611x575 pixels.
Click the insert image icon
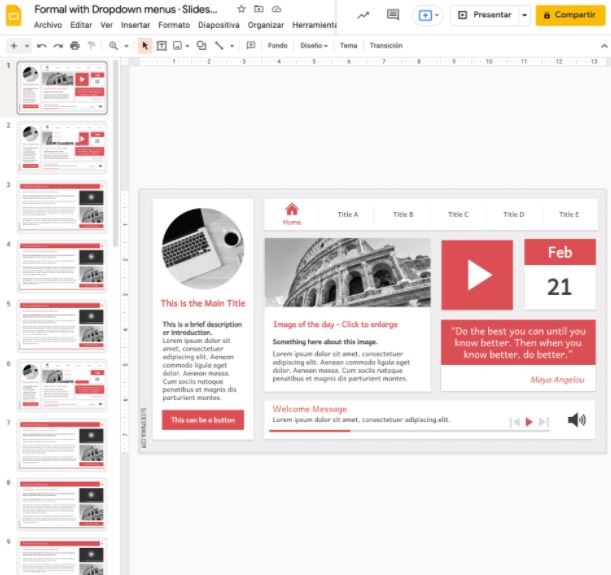177,46
